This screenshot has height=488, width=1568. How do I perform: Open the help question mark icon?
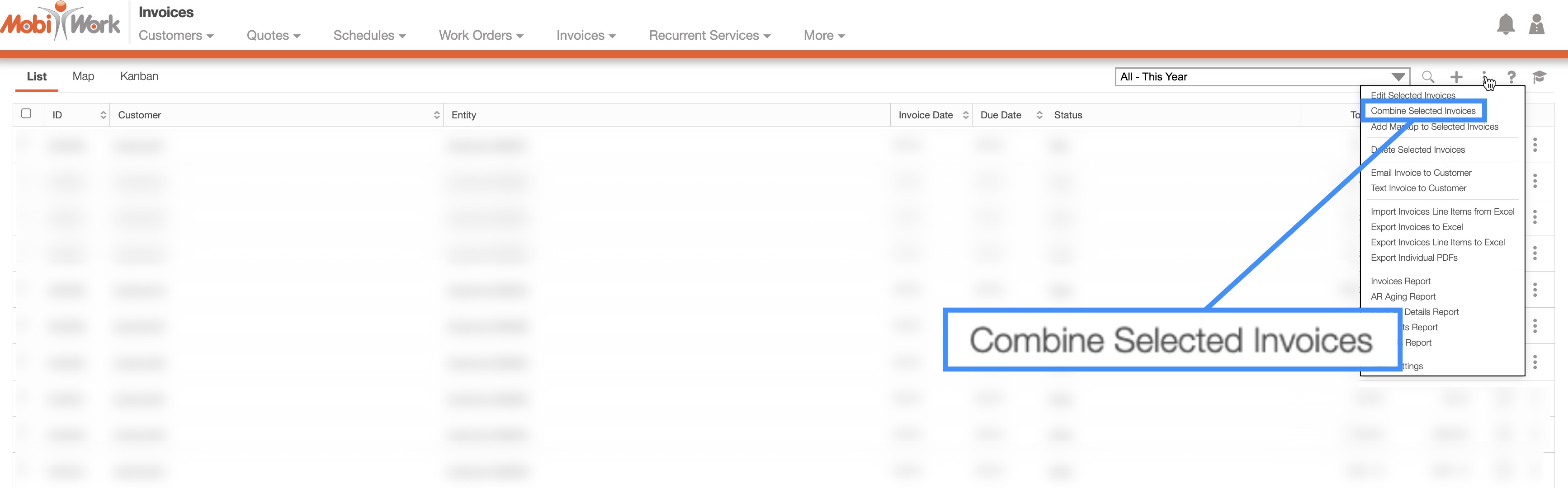(x=1511, y=77)
